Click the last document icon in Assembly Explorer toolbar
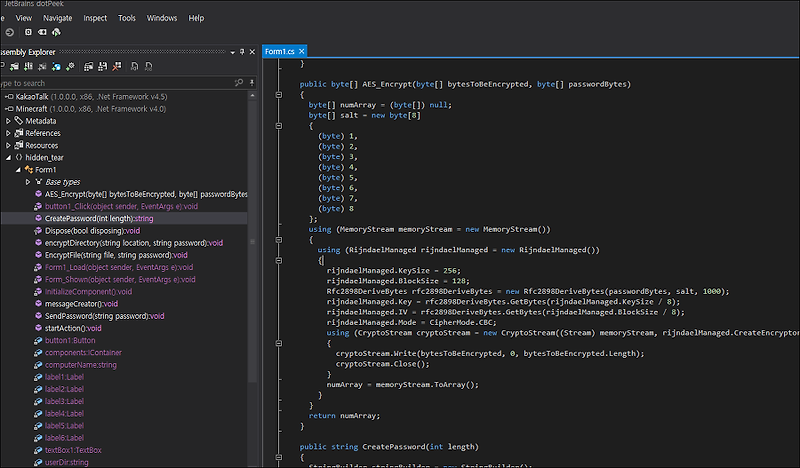Image resolution: width=800 pixels, height=468 pixels. pyautogui.click(x=148, y=66)
